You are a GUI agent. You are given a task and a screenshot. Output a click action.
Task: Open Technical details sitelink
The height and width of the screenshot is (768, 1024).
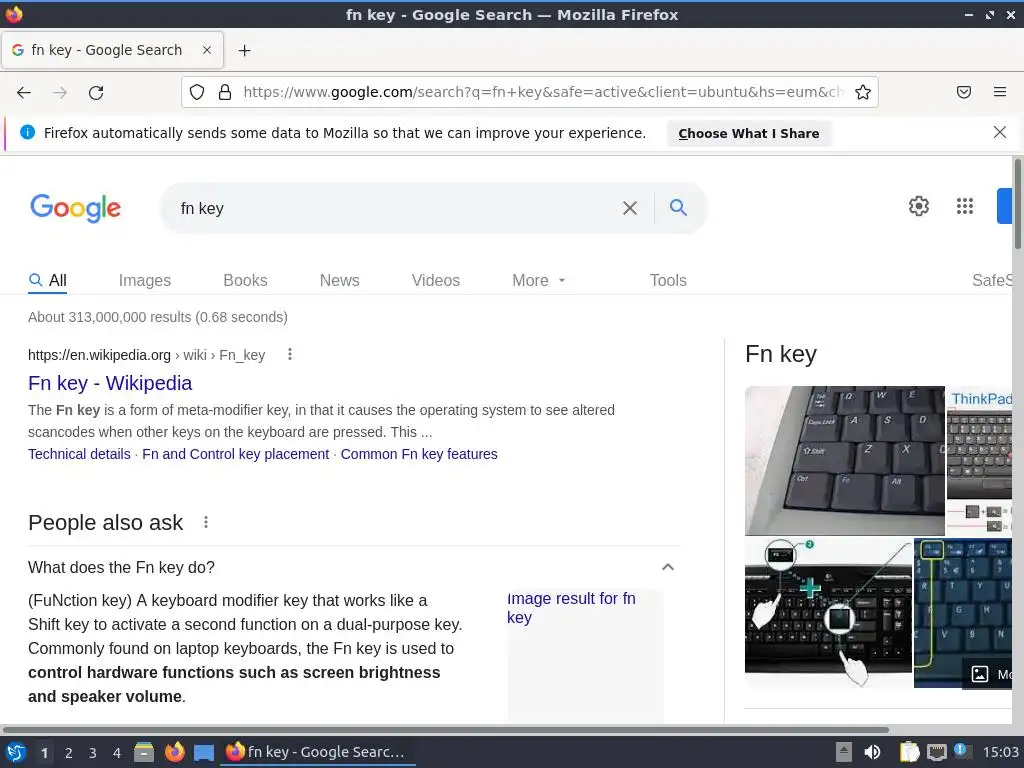point(79,454)
